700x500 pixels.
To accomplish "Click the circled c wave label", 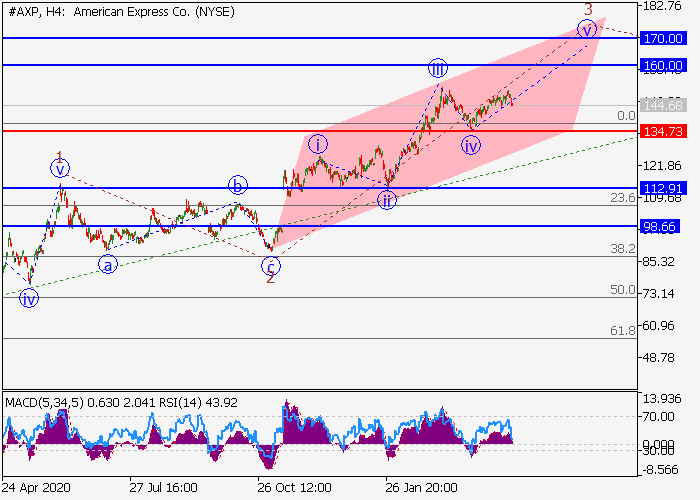I will (x=271, y=266).
